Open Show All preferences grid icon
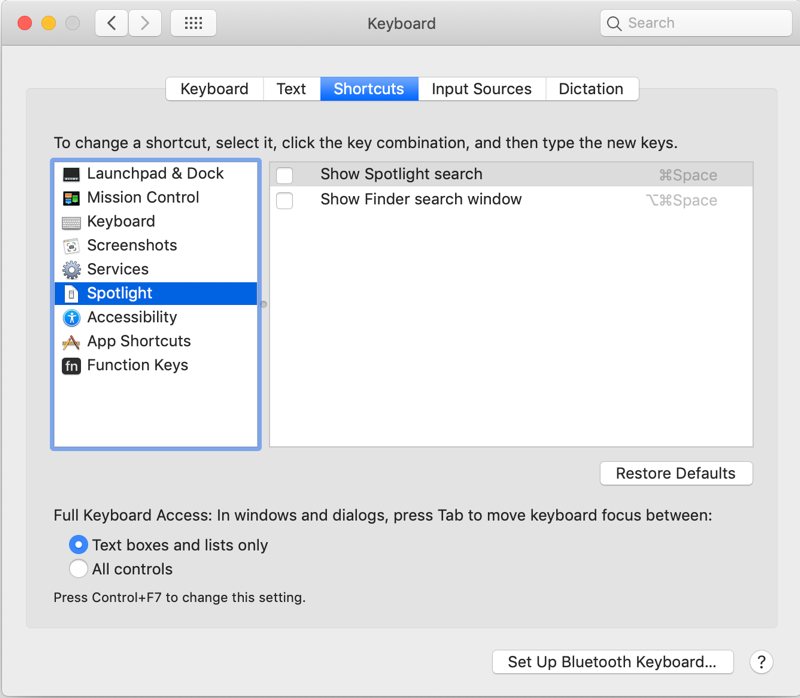The width and height of the screenshot is (800, 698). [193, 22]
